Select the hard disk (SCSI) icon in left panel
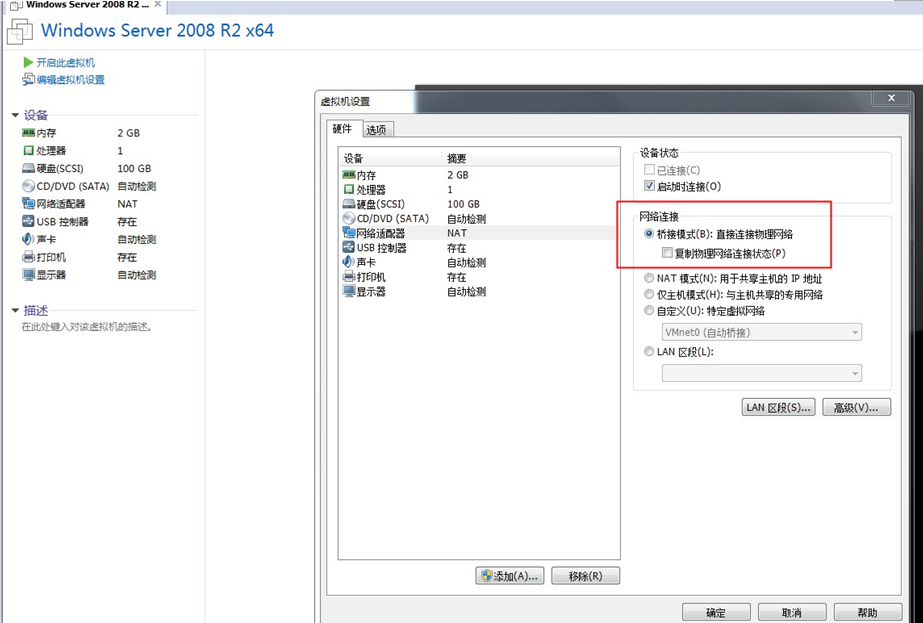The width and height of the screenshot is (923, 623). (28, 168)
